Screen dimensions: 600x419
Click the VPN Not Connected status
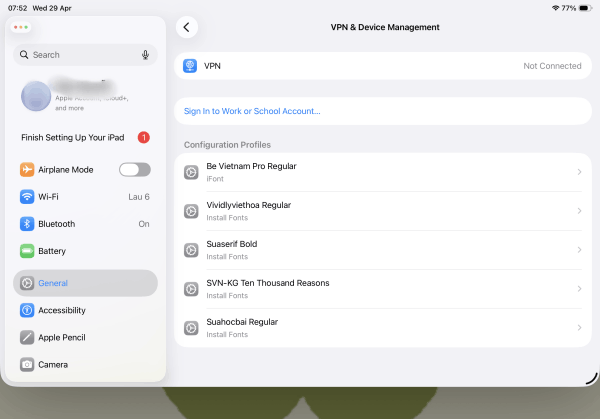tap(552, 66)
